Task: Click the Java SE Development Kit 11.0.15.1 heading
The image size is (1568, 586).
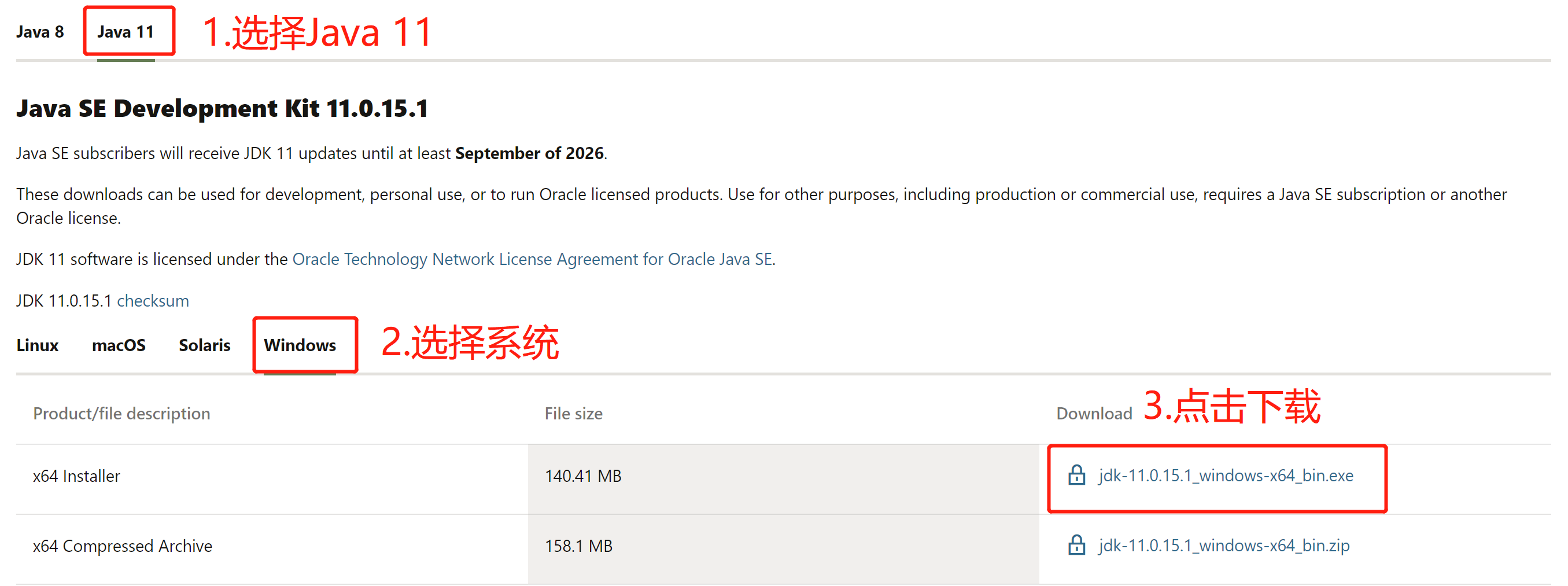Action: (x=222, y=108)
